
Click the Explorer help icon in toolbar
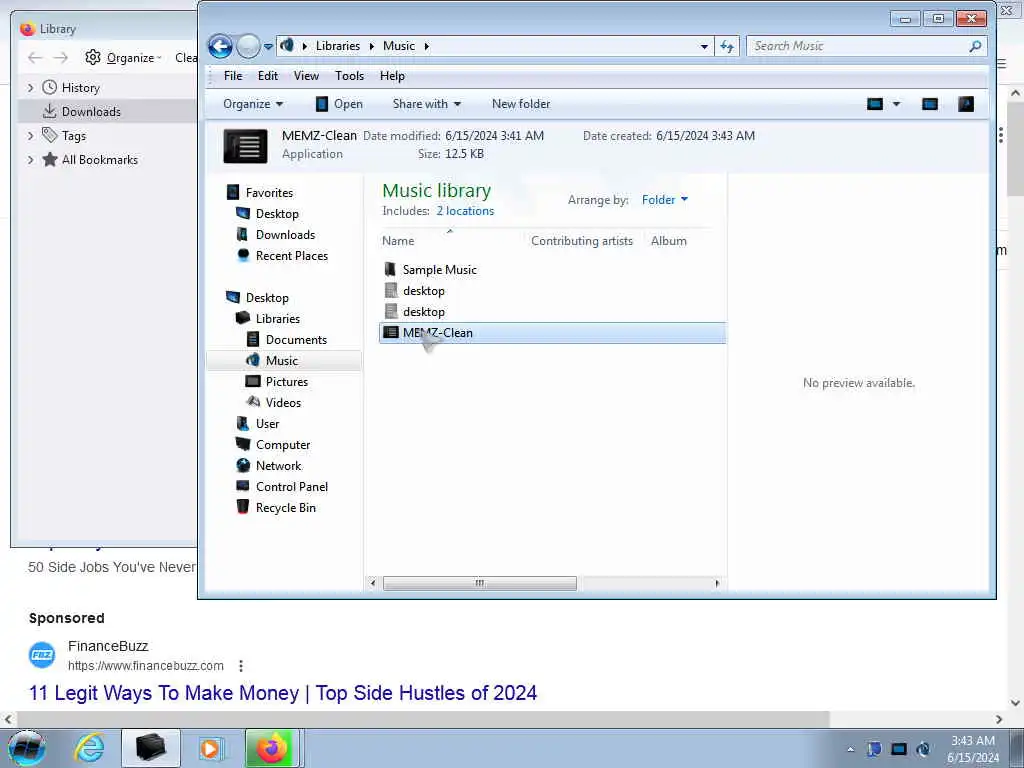point(966,104)
